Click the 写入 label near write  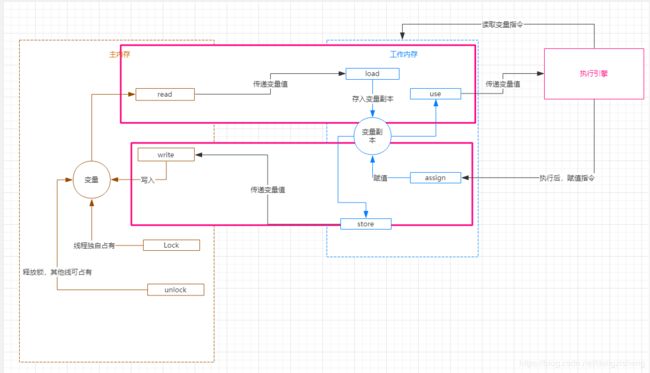(x=148, y=180)
